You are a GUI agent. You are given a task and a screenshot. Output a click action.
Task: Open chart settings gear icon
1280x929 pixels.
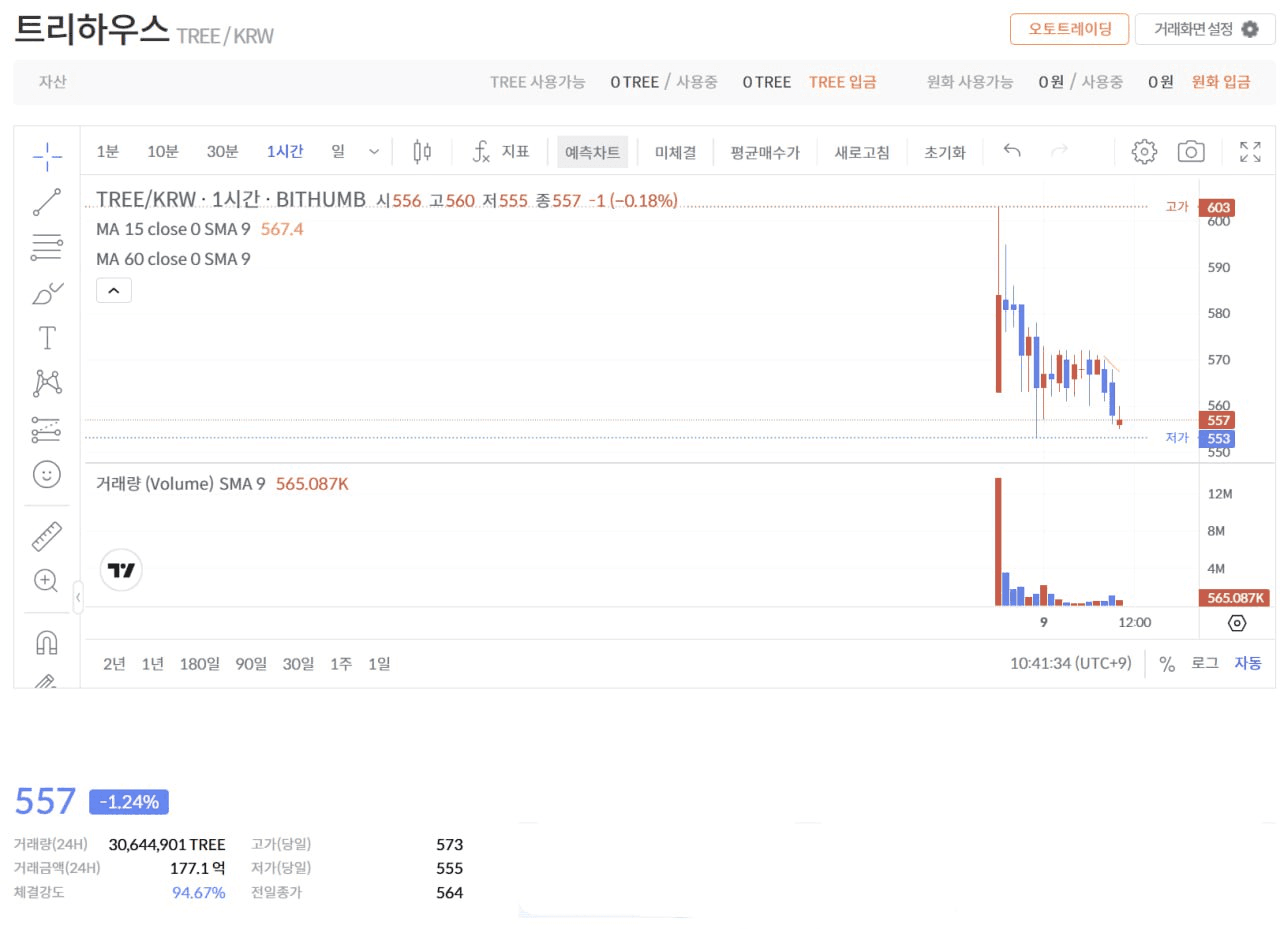click(1144, 152)
